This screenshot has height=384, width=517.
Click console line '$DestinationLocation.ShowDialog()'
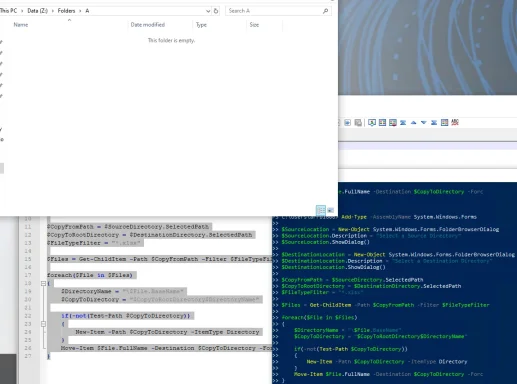[x=334, y=267]
